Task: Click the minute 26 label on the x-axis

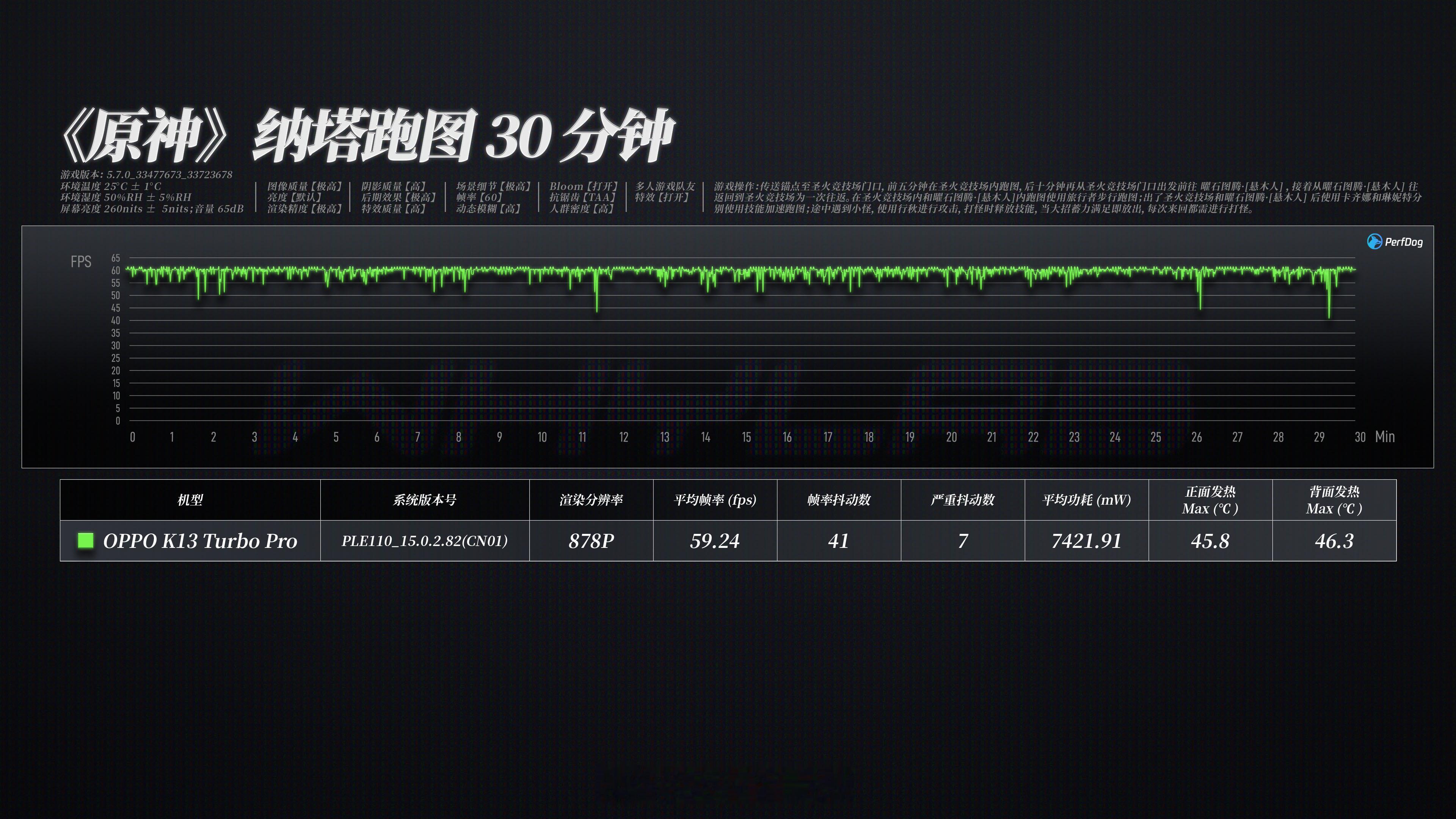Action: (x=1197, y=437)
